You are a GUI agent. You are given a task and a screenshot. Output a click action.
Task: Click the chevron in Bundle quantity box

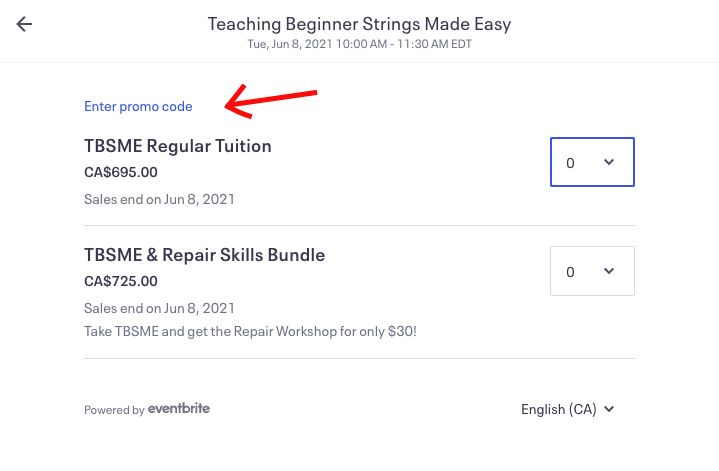click(x=609, y=271)
